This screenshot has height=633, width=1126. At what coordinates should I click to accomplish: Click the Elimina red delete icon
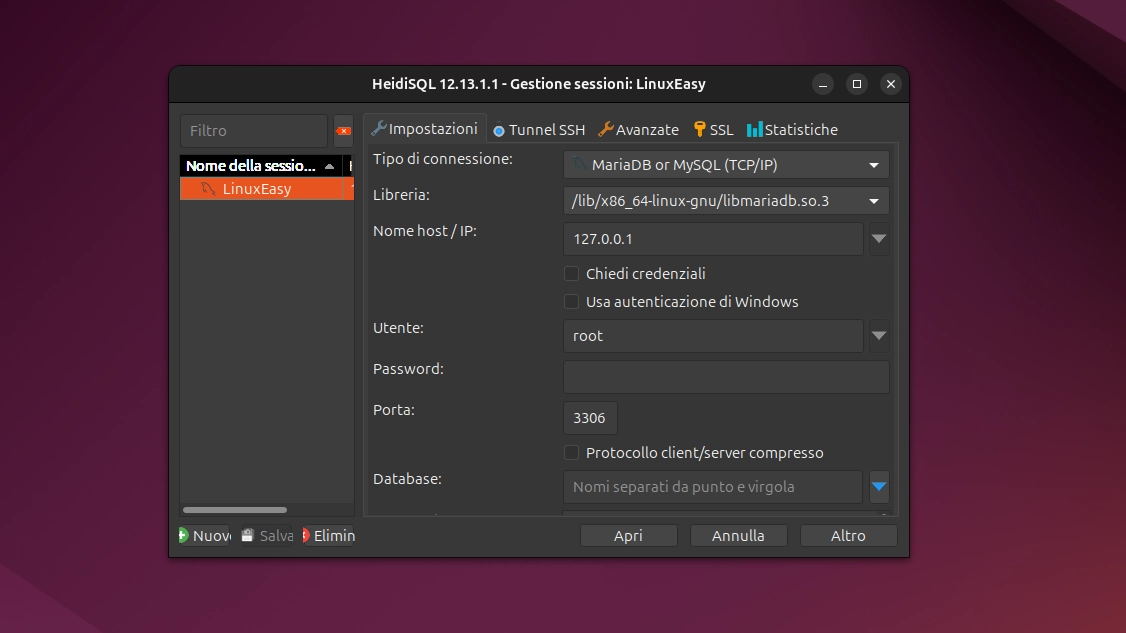point(308,535)
